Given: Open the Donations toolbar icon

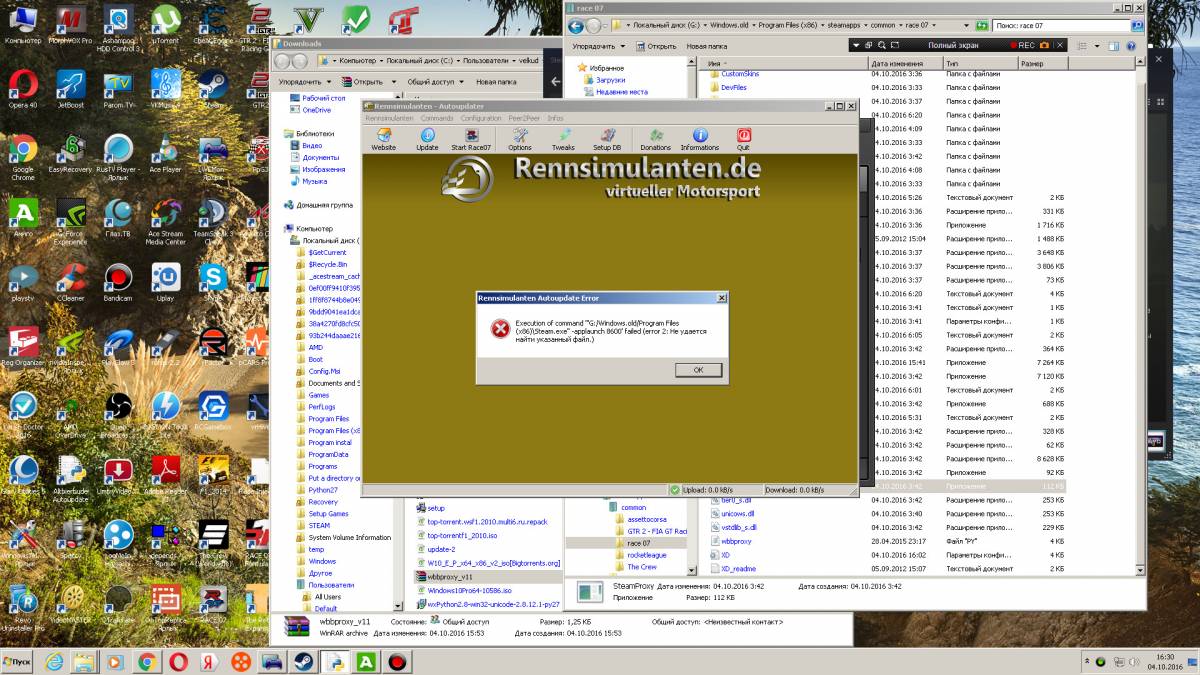Looking at the screenshot, I should coord(655,139).
